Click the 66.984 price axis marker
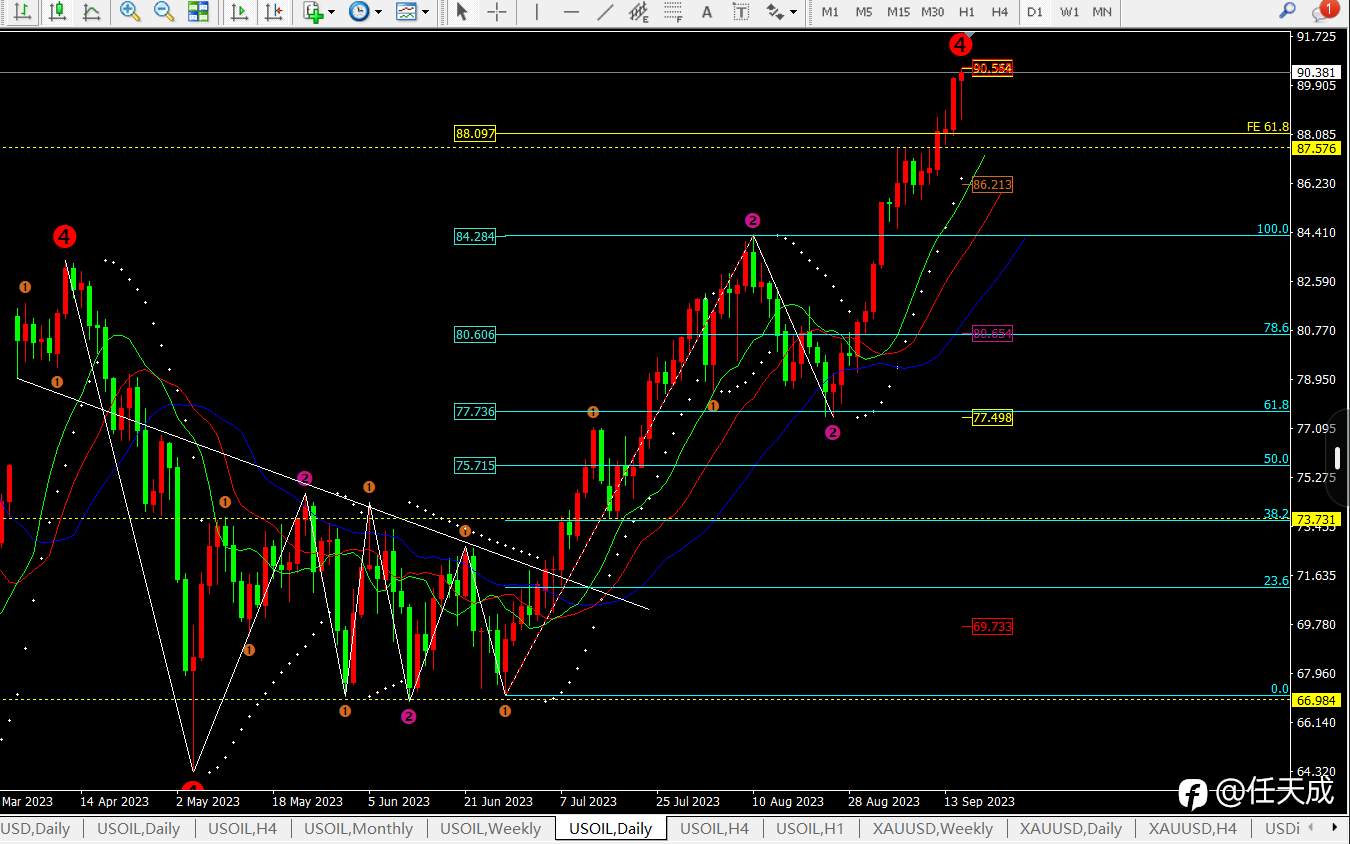 [1315, 699]
